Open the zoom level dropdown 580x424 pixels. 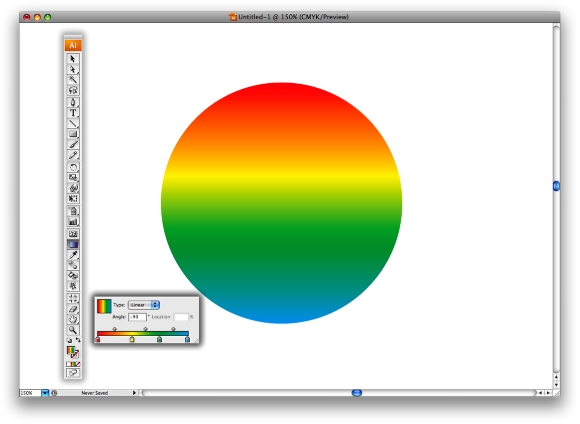coord(45,393)
